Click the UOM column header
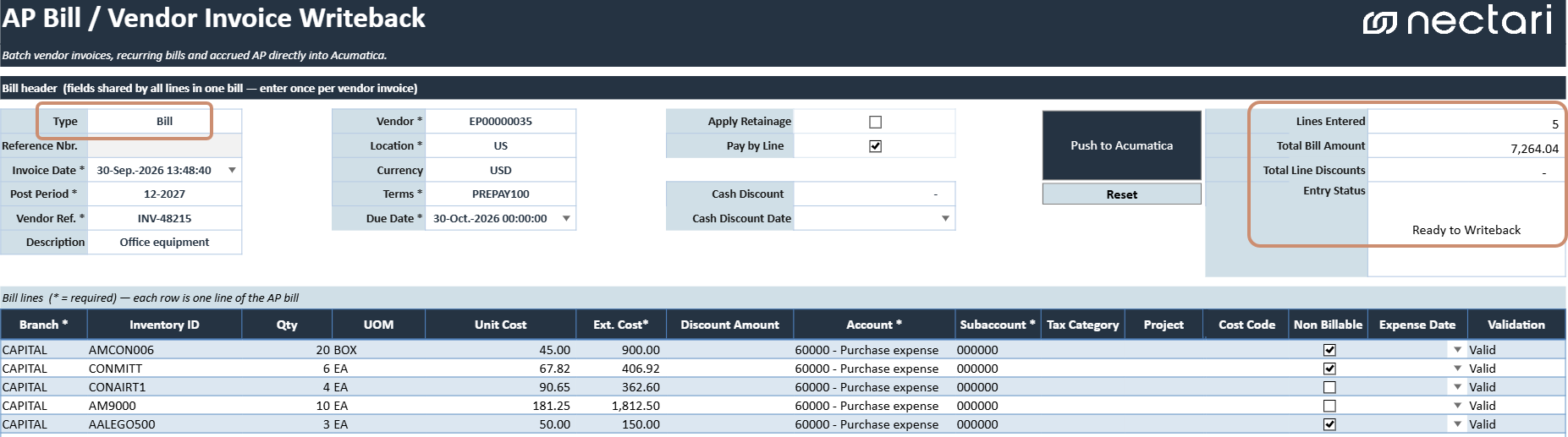 [x=378, y=325]
